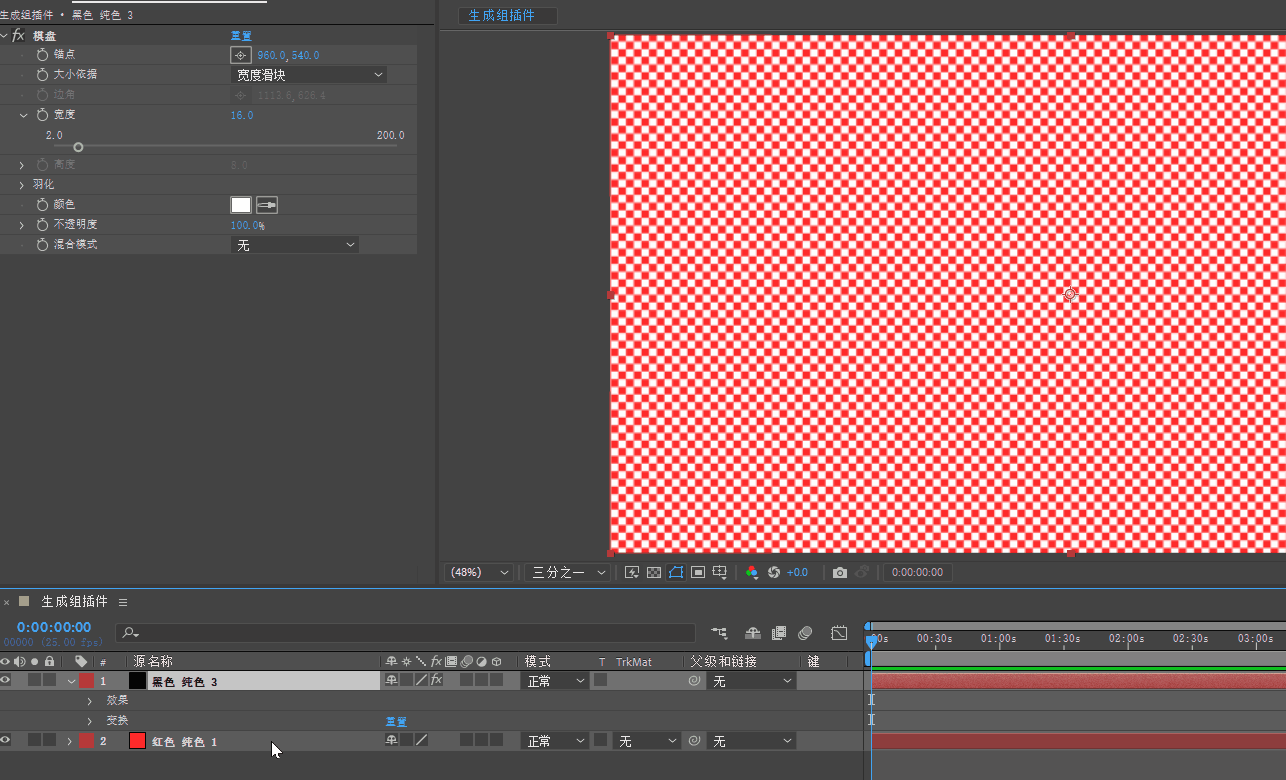
Task: Click the 重置 link in 变换 row
Action: coord(396,721)
